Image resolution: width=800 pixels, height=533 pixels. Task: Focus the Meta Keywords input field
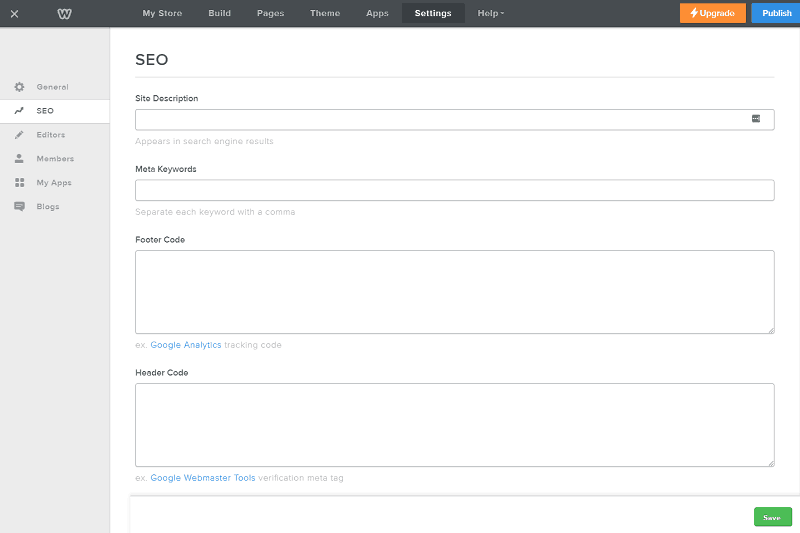[x=455, y=190]
